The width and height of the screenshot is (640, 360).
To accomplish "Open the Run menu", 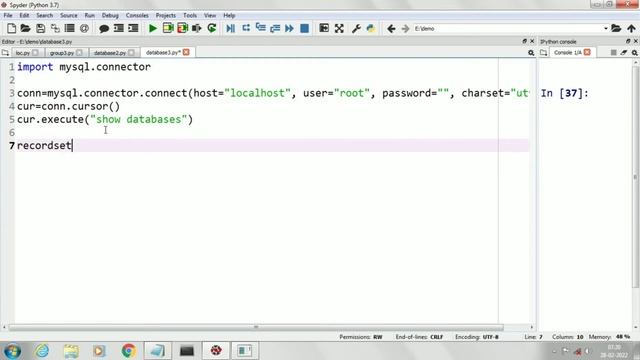I will click(x=90, y=16).
